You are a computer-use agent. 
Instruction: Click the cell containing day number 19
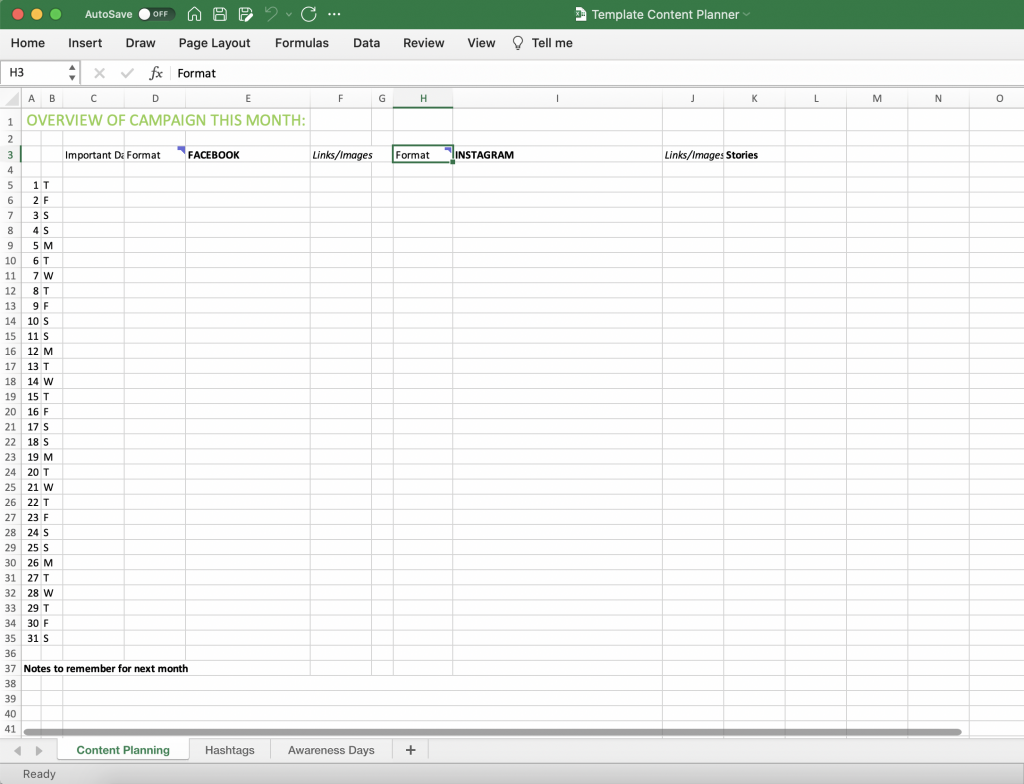tap(31, 457)
